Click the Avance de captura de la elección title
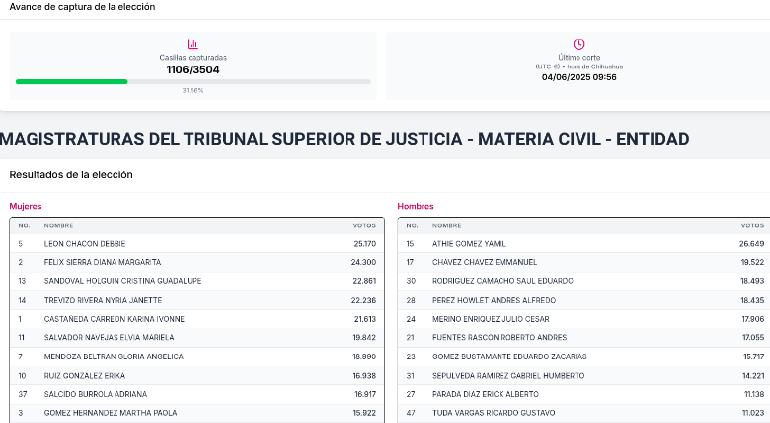The image size is (770, 423). point(82,7)
